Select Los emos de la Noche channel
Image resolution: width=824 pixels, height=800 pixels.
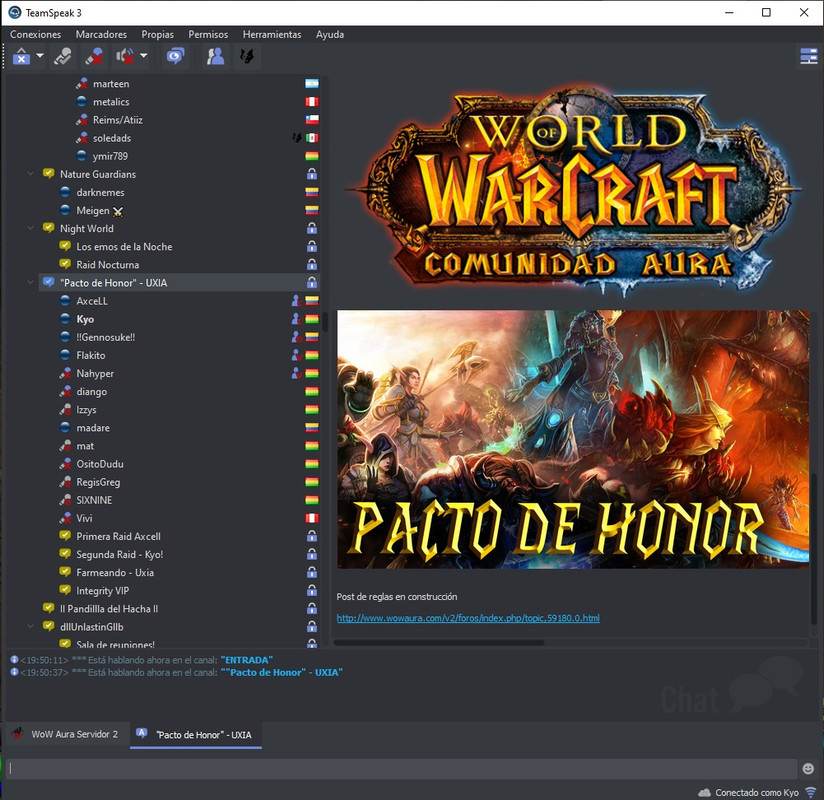pyautogui.click(x=124, y=247)
